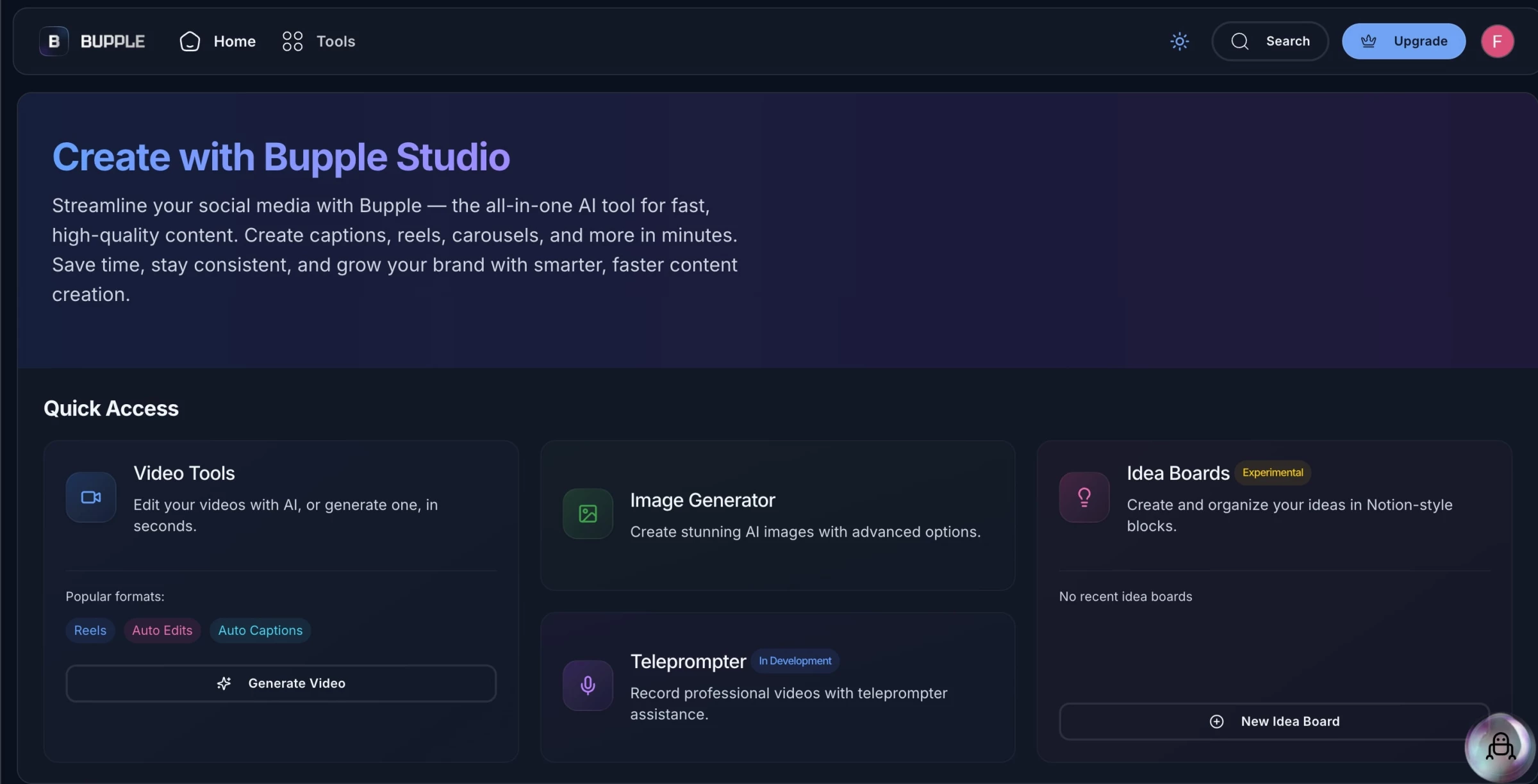Click the BUPPLE brand name

pos(113,41)
